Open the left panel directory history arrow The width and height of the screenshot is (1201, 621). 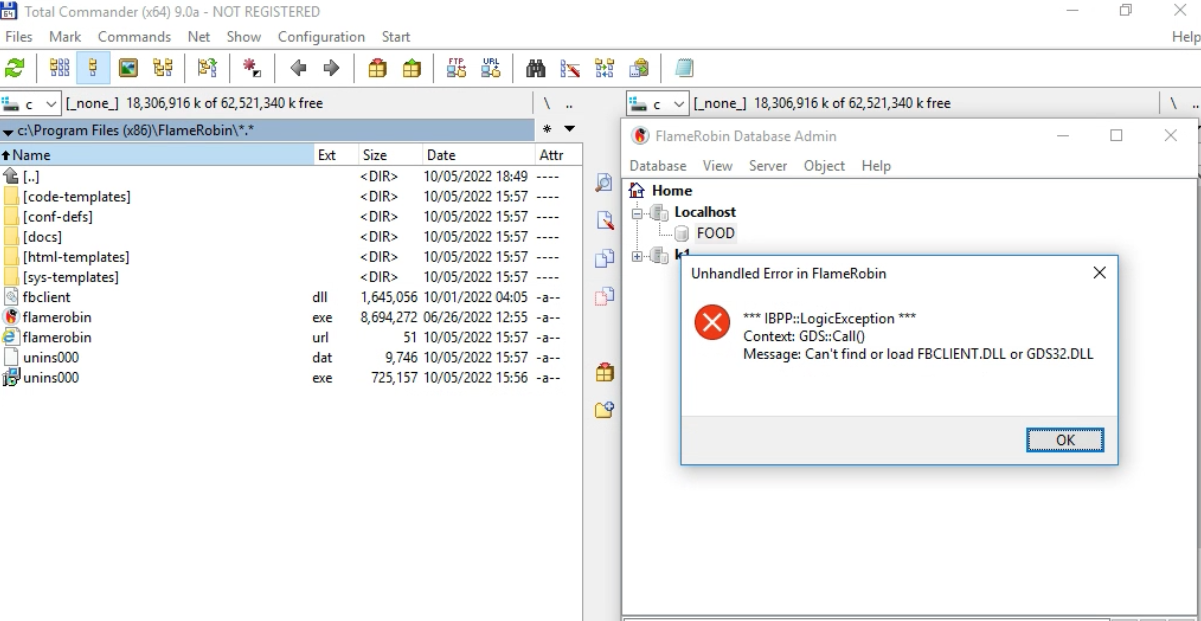click(x=570, y=129)
